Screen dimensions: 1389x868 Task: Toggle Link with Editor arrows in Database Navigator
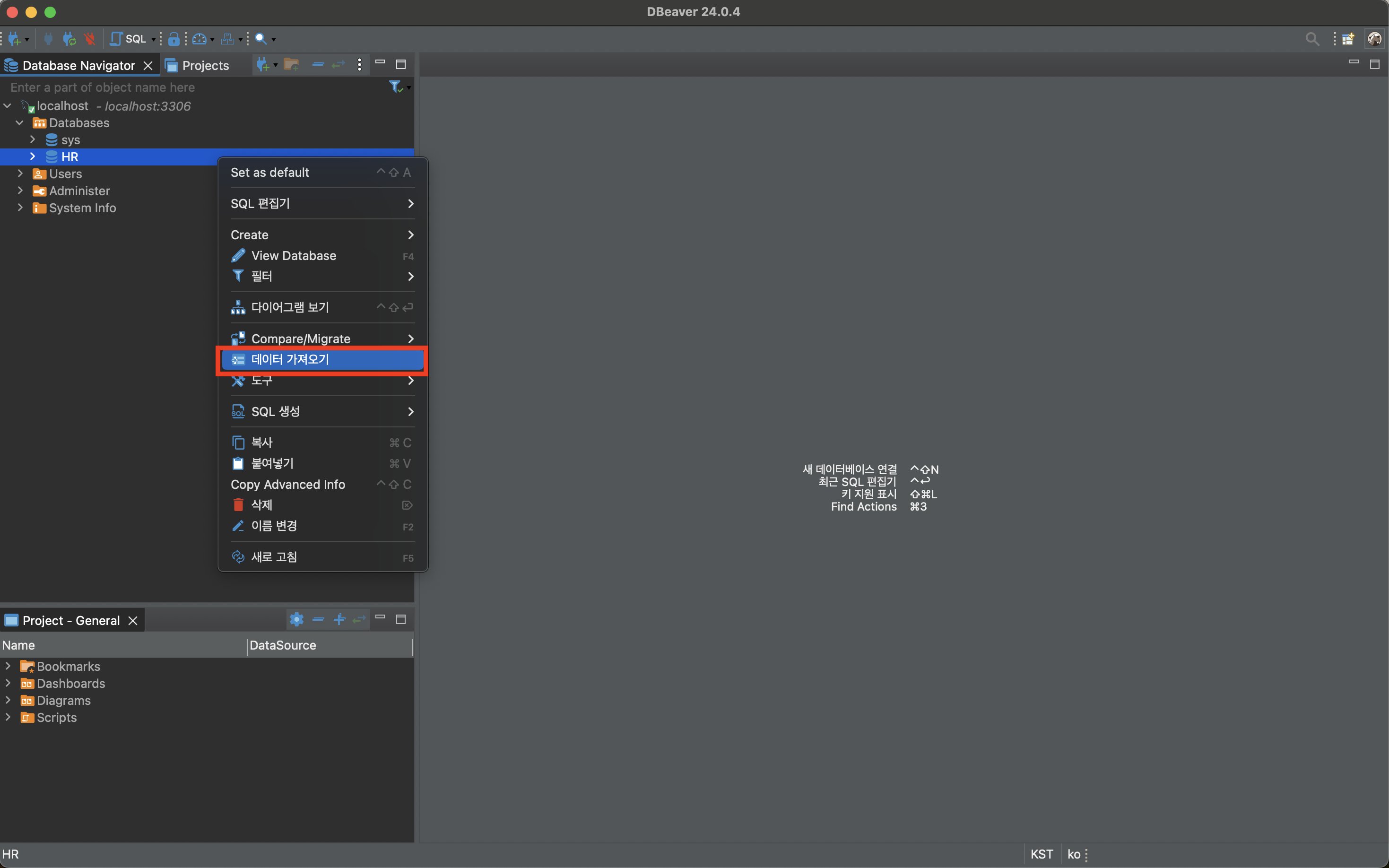(x=339, y=65)
